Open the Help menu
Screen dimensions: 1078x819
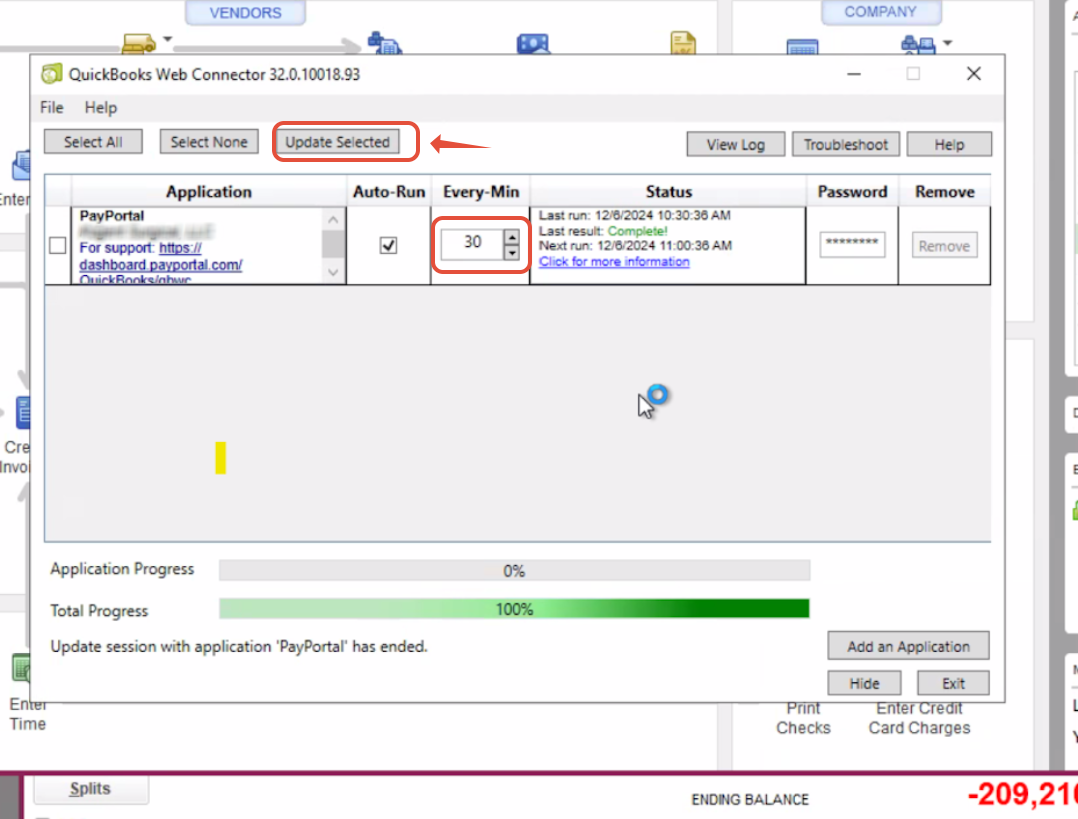pyautogui.click(x=100, y=107)
